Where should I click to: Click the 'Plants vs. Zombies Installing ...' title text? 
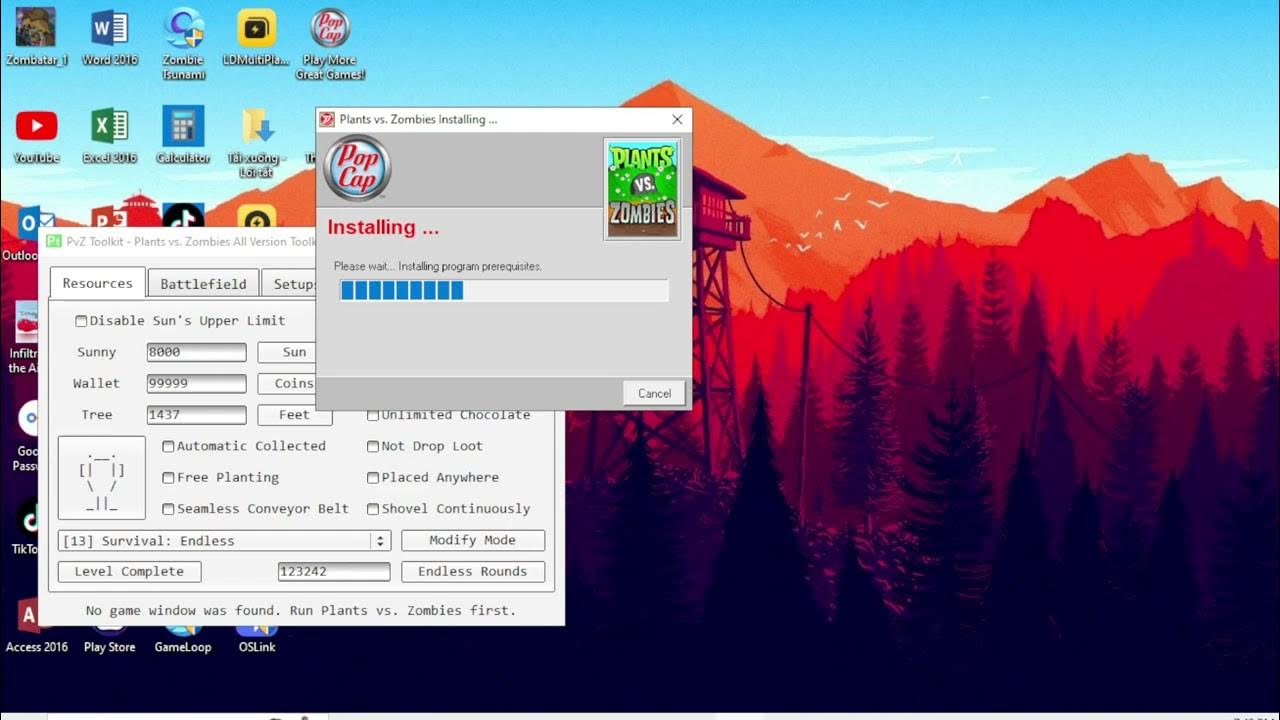(418, 119)
